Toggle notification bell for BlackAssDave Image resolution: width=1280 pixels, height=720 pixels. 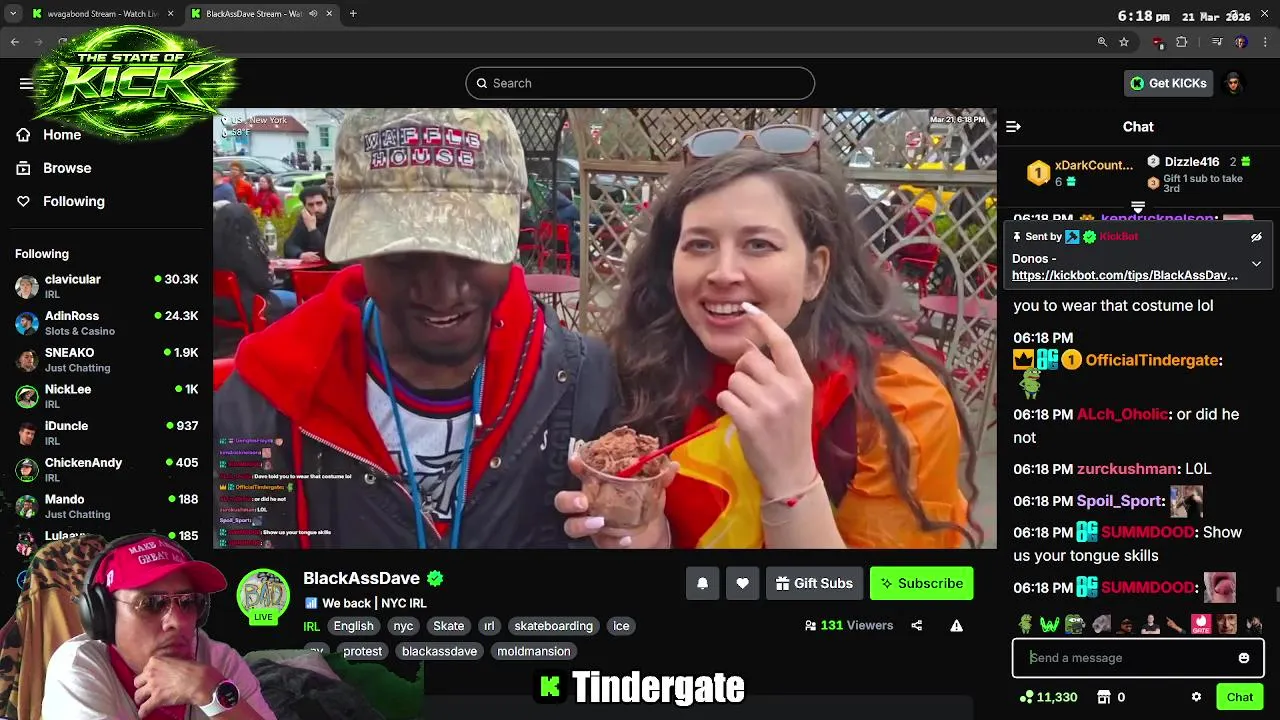point(702,584)
